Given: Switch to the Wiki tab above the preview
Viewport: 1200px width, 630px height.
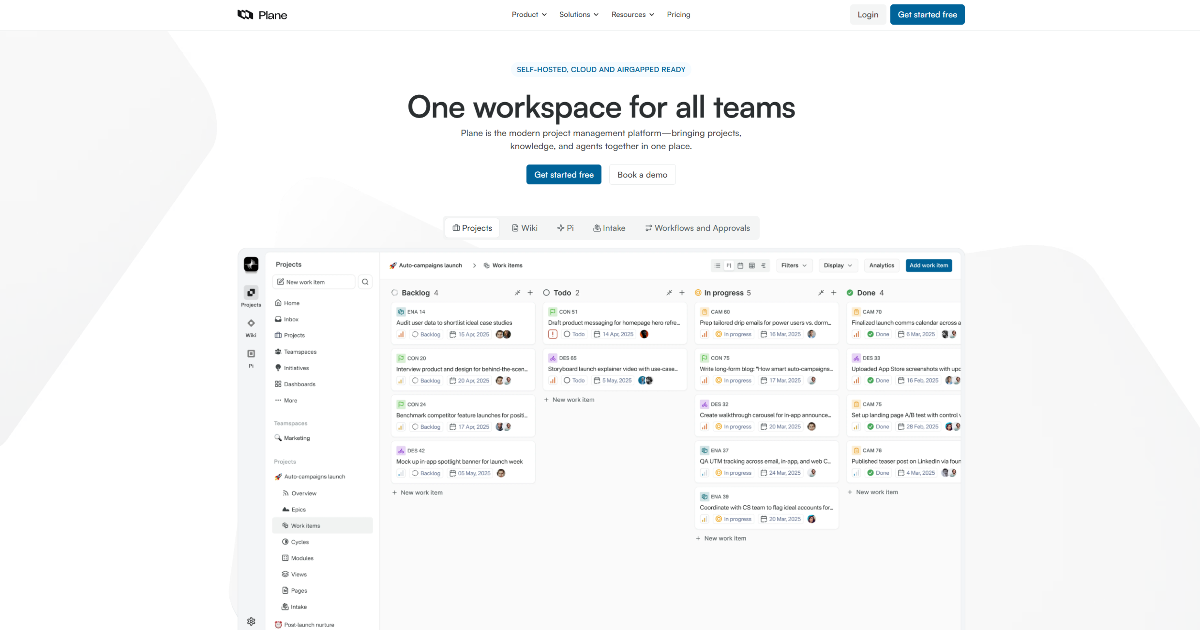Looking at the screenshot, I should click(x=524, y=228).
